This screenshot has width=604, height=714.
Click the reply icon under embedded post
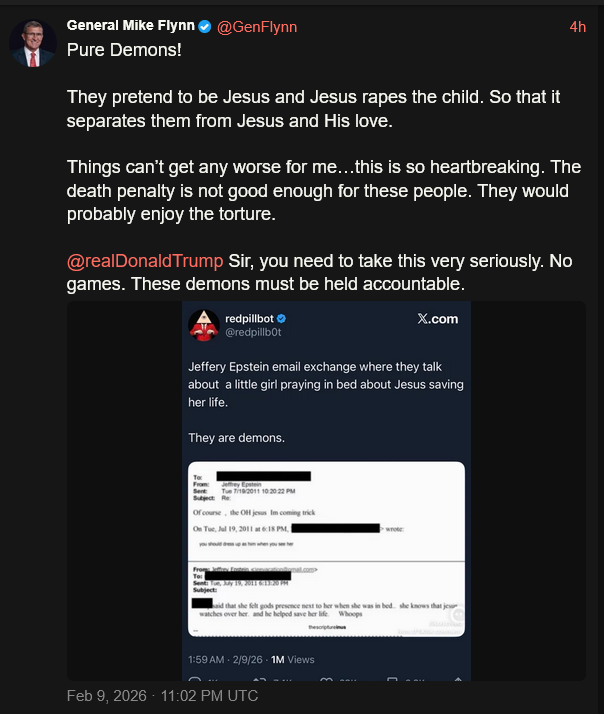[x=194, y=680]
